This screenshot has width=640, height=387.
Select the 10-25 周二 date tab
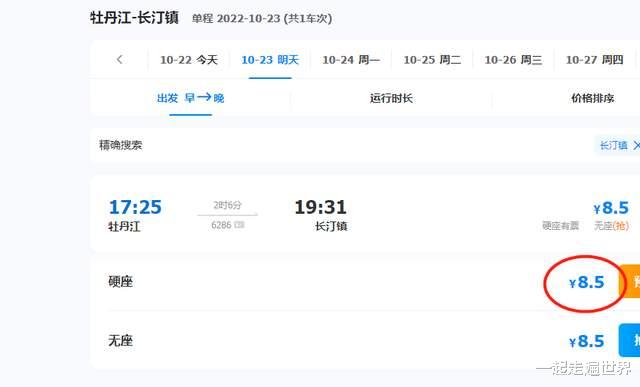point(432,60)
